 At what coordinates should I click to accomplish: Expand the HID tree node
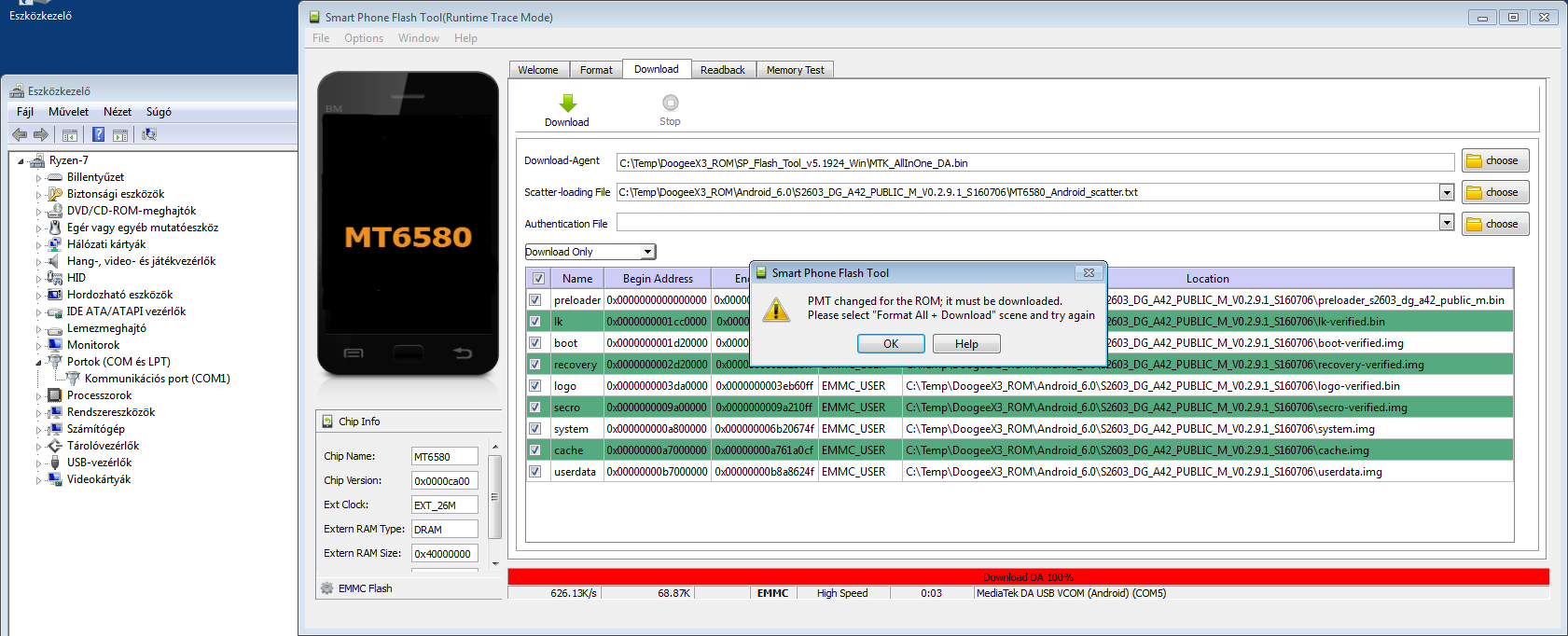(38, 278)
